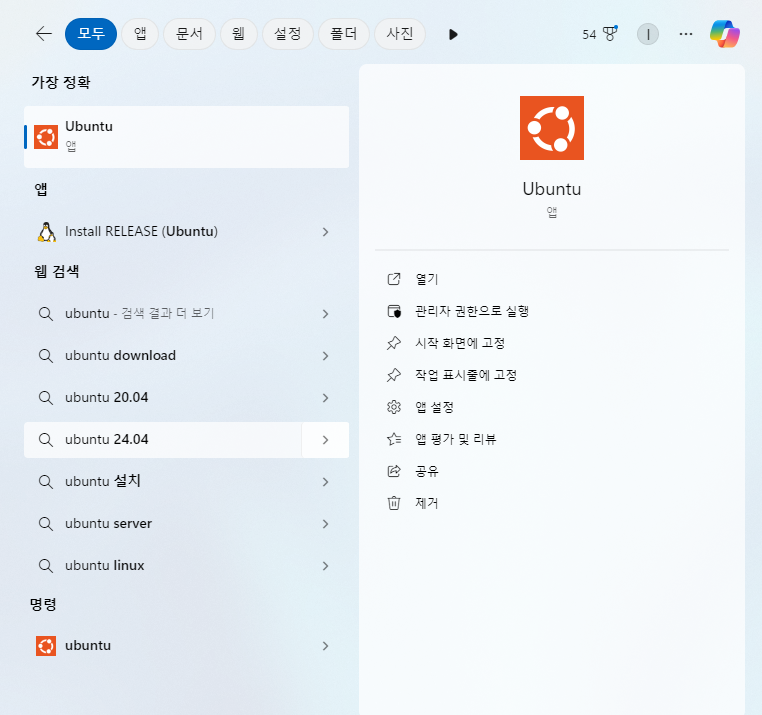Expand the chevron for ubuntu 검색 결과 더 보기

click(x=326, y=314)
